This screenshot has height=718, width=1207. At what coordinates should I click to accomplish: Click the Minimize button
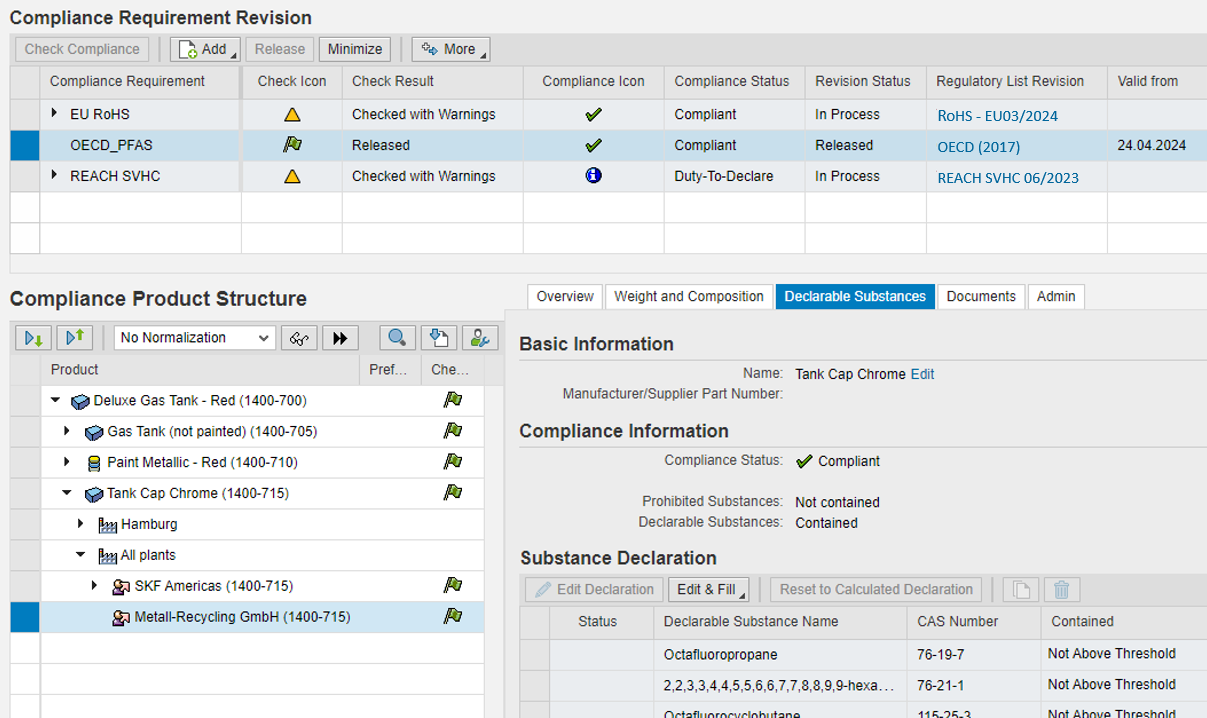click(355, 49)
